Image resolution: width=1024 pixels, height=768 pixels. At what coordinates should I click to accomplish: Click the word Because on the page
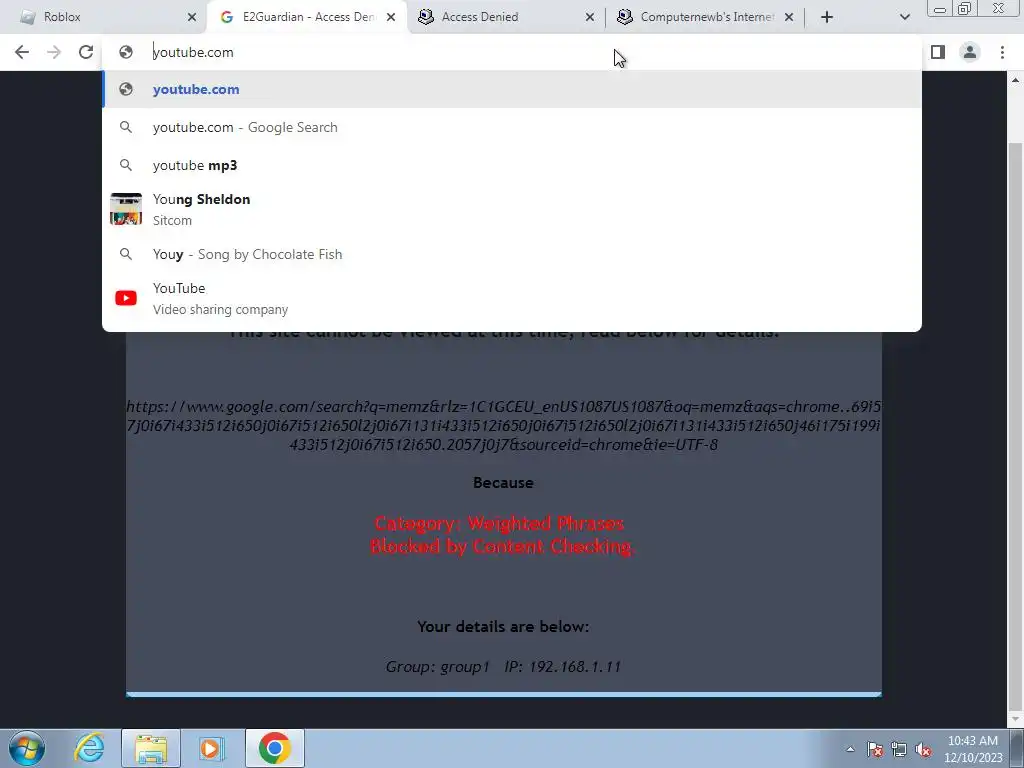click(x=503, y=483)
